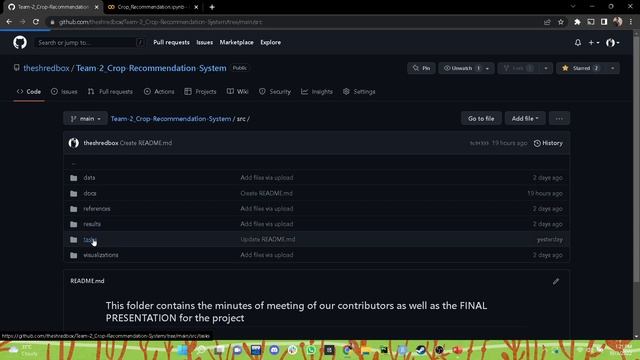Open the docs folder
Viewport: 640px width, 360px height.
click(x=90, y=193)
